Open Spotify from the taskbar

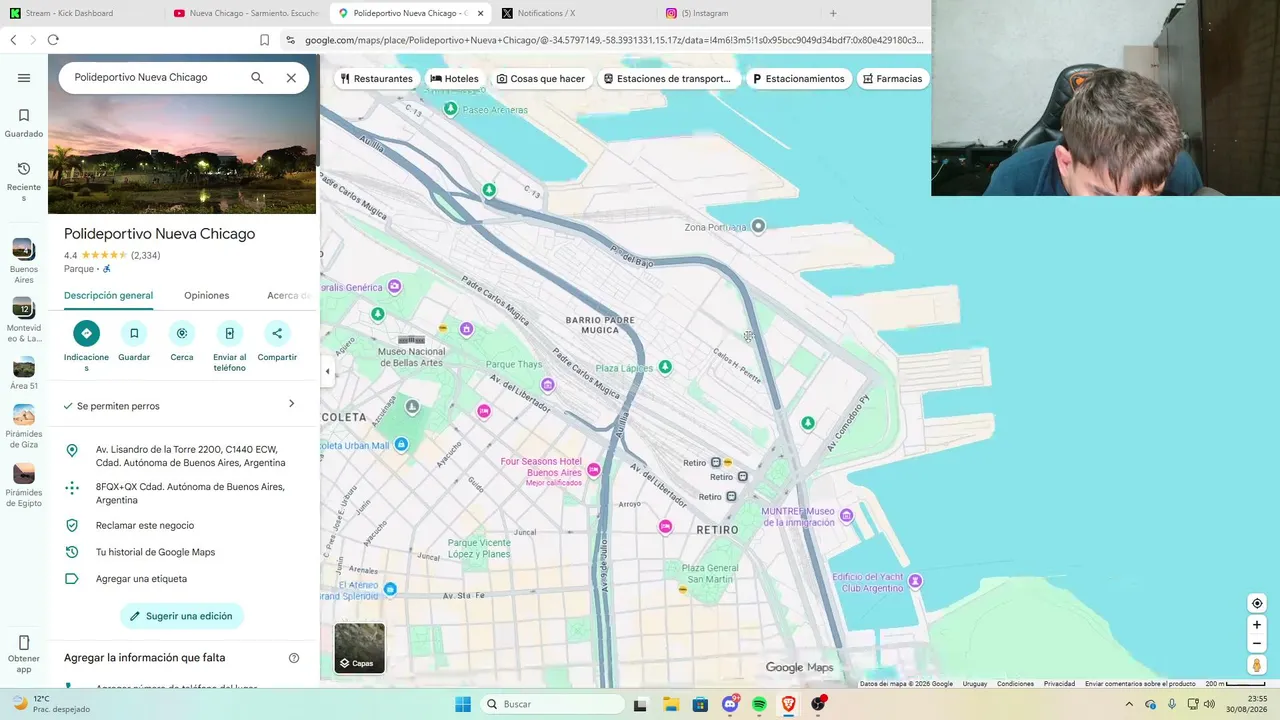pyautogui.click(x=759, y=704)
